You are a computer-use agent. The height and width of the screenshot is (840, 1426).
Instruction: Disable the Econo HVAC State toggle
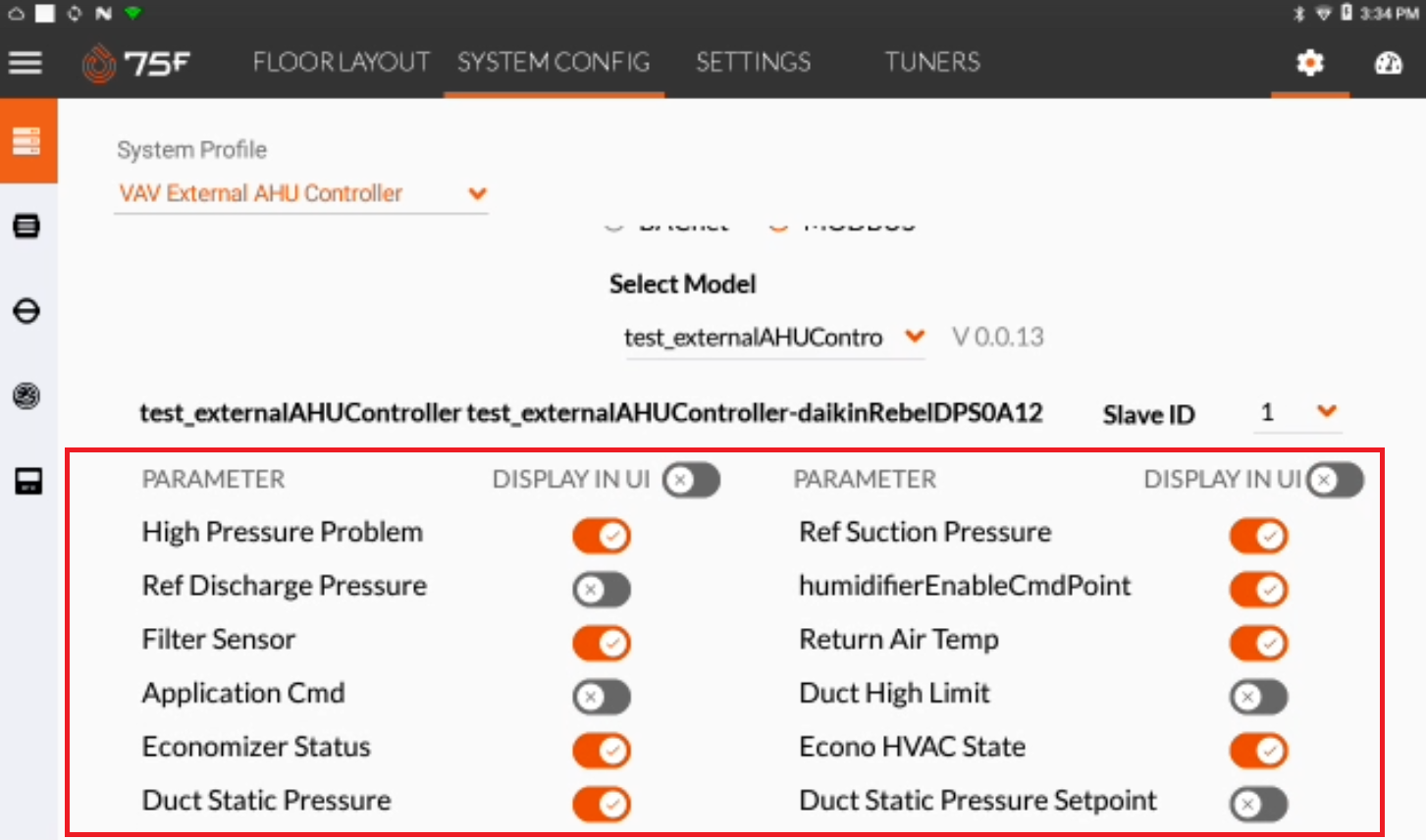tap(1259, 751)
